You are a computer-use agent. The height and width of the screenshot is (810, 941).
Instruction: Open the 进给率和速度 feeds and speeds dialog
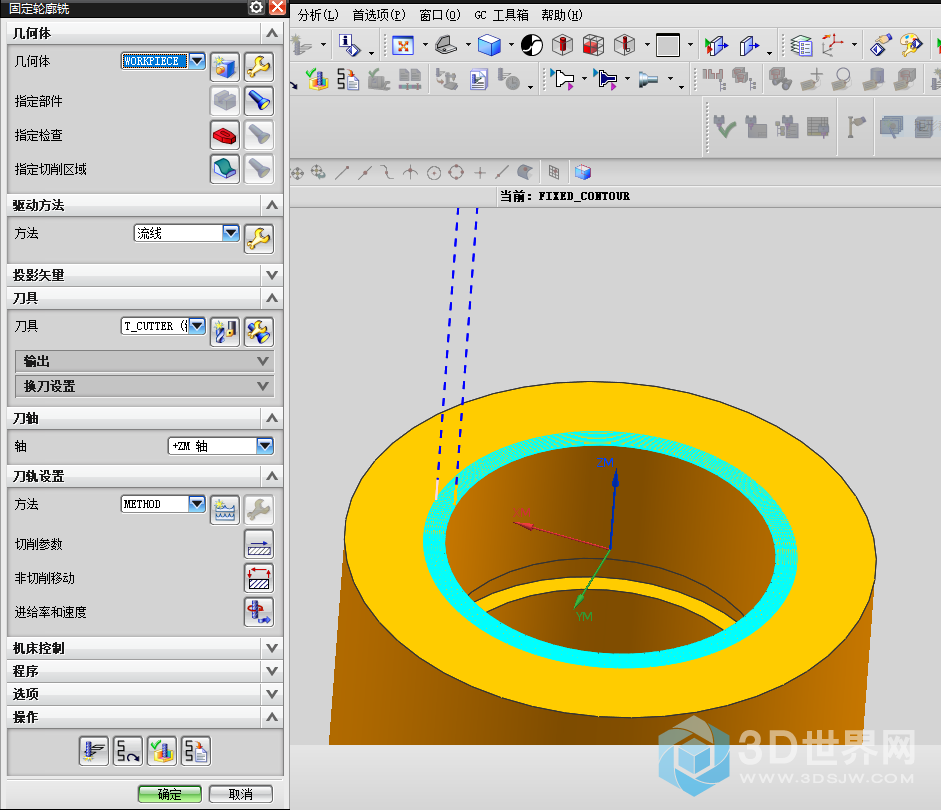point(259,612)
